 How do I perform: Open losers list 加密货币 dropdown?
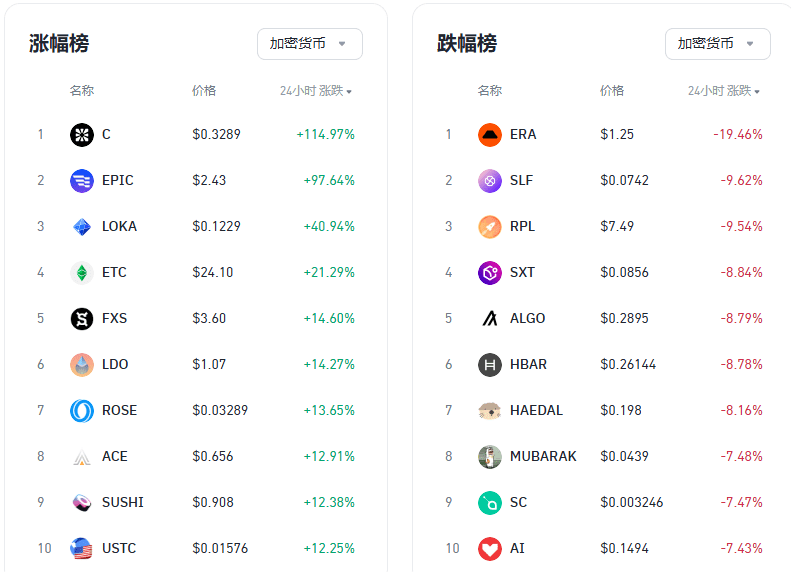pos(718,44)
